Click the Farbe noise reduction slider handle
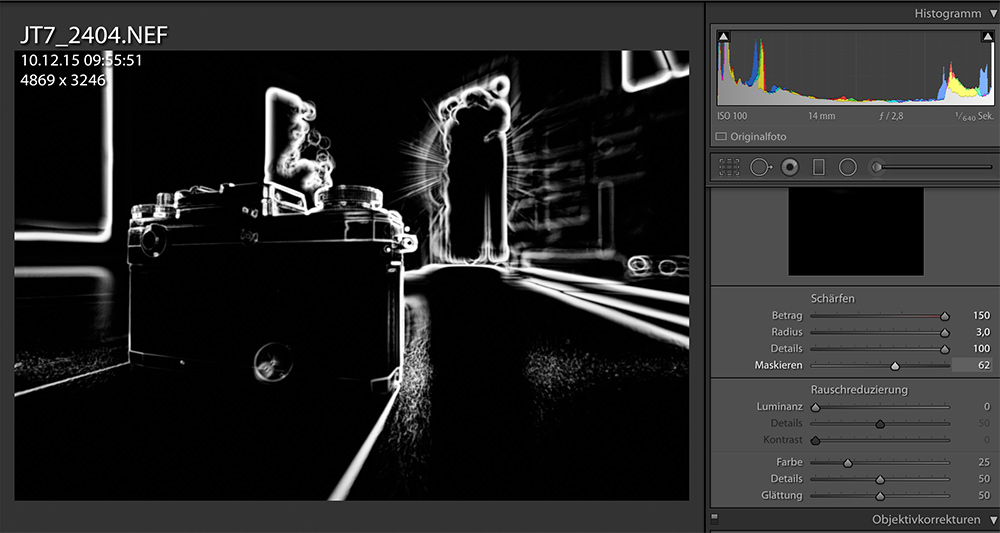The height and width of the screenshot is (533, 1000). (848, 462)
